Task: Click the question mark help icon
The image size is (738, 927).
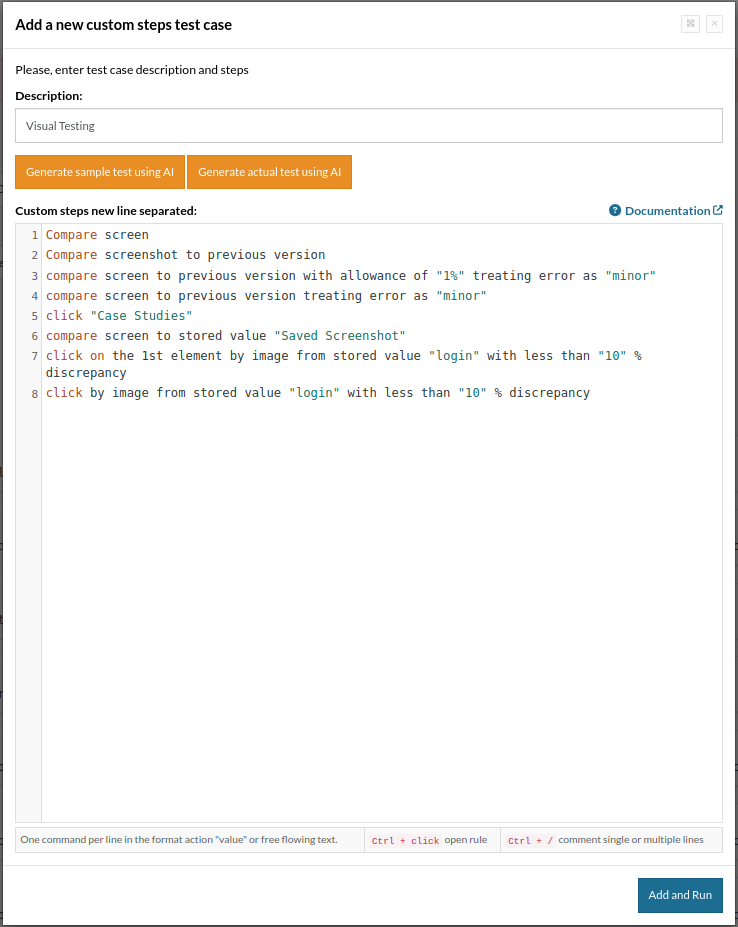Action: [615, 211]
